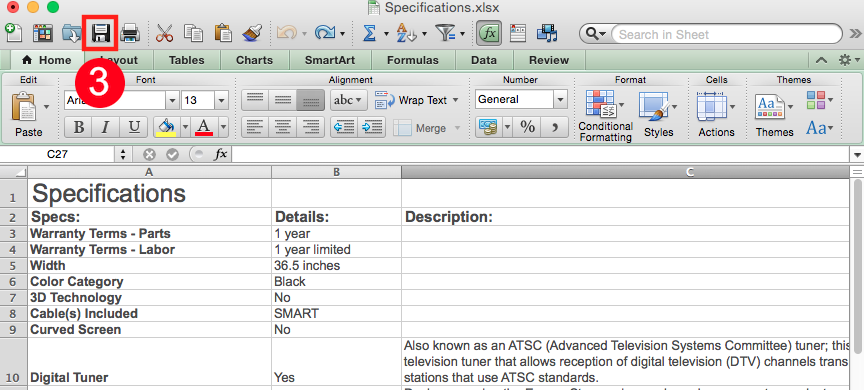Image resolution: width=864 pixels, height=390 pixels.
Task: Click Search in Sheet field
Action: (x=726, y=34)
